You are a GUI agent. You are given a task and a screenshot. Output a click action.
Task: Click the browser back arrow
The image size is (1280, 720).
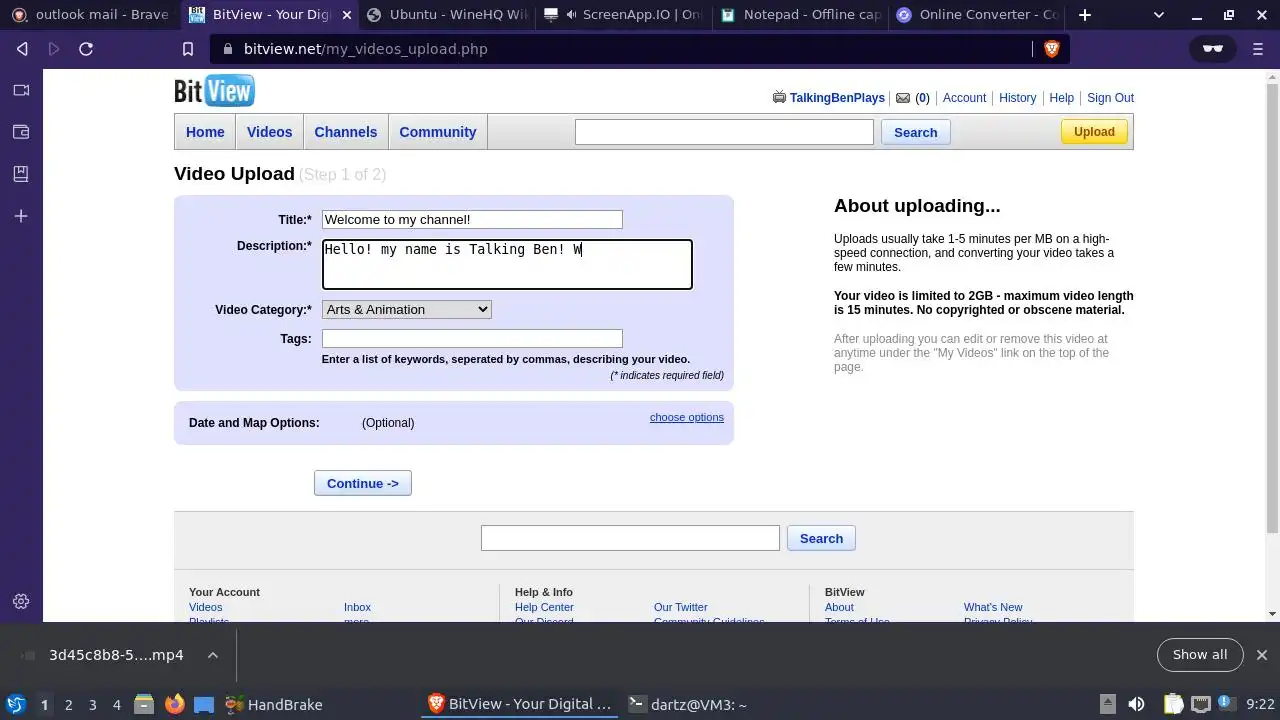point(22,49)
